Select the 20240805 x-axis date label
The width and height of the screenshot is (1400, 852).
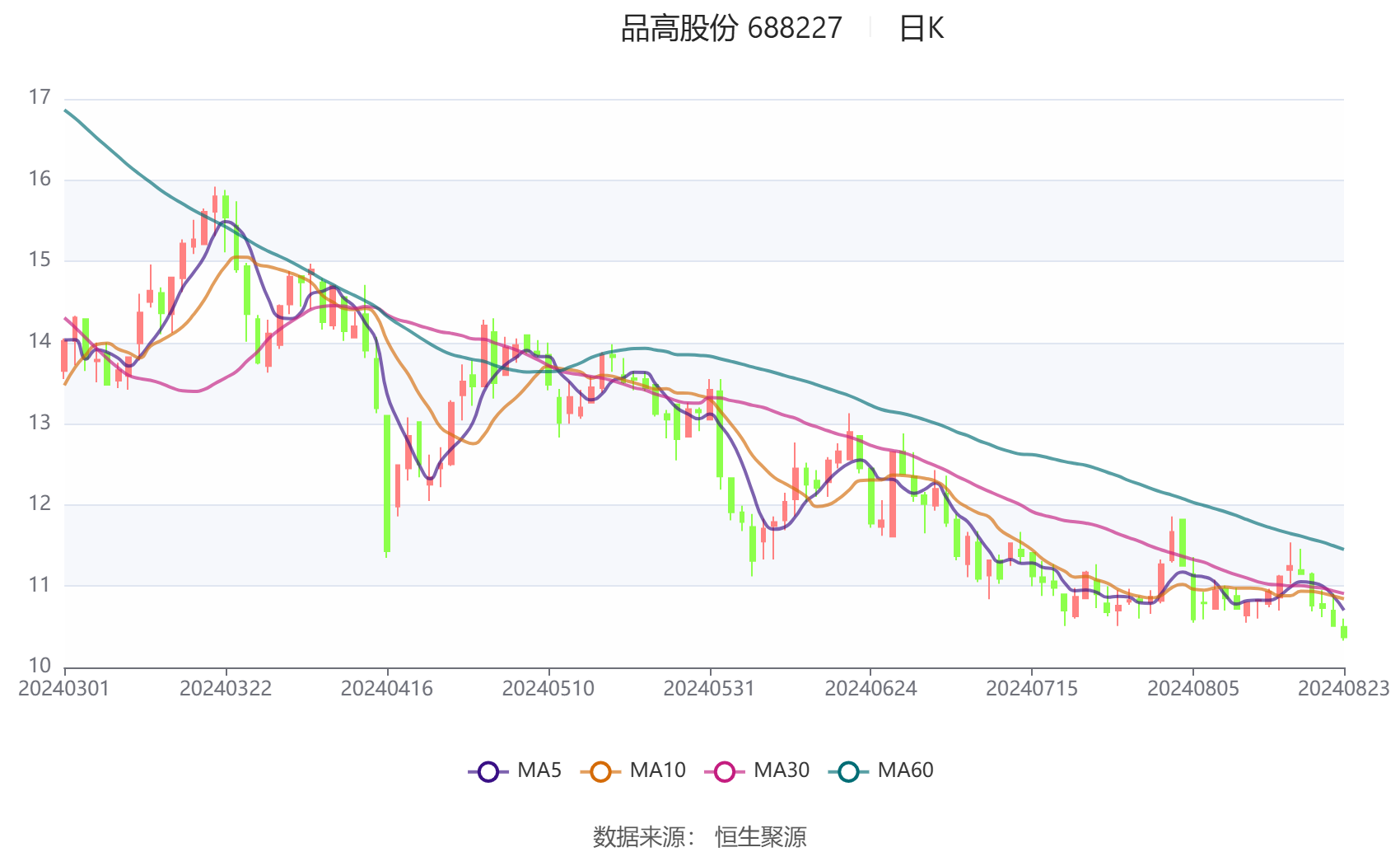(1193, 688)
